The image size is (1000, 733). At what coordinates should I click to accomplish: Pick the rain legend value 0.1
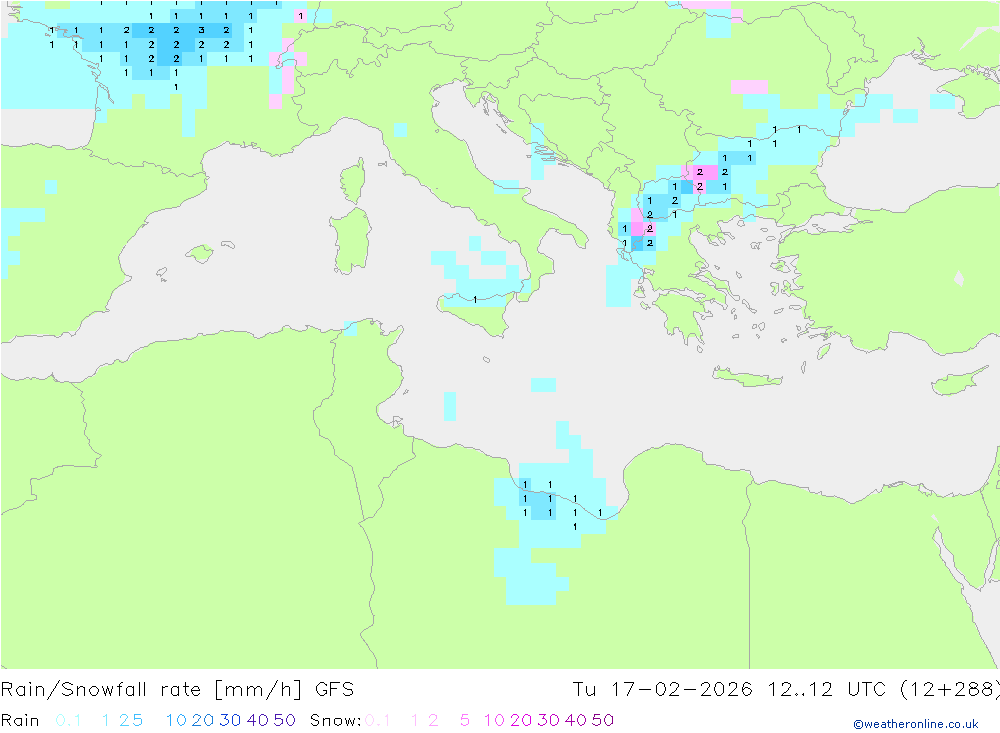[68, 720]
